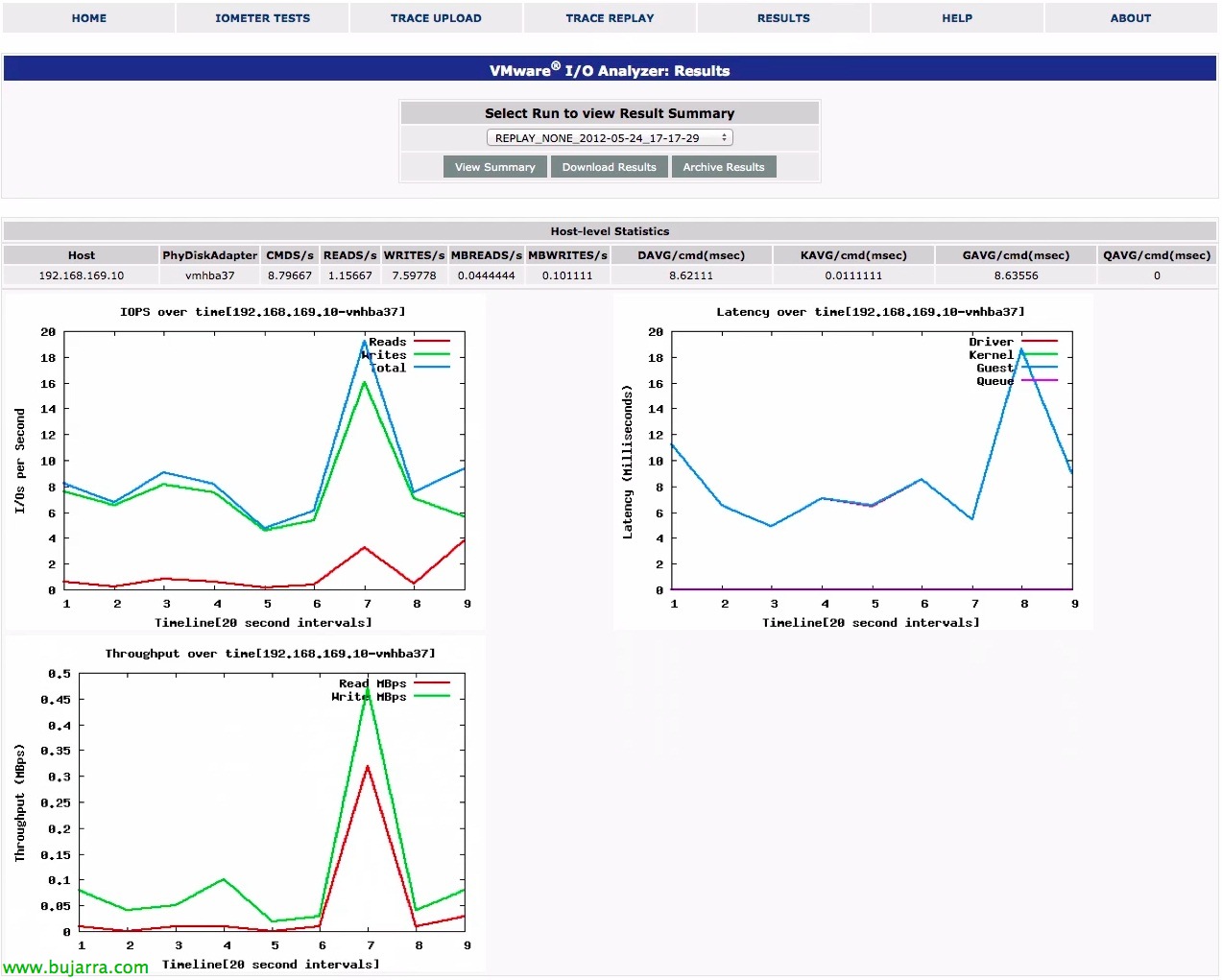Click the IOPS chart Timeline axis label

tap(263, 623)
